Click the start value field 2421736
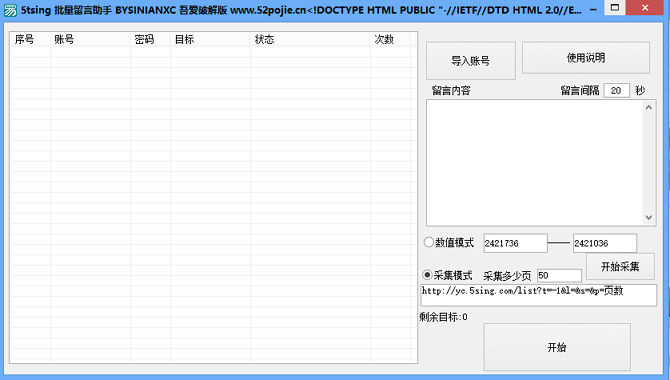 pyautogui.click(x=515, y=243)
